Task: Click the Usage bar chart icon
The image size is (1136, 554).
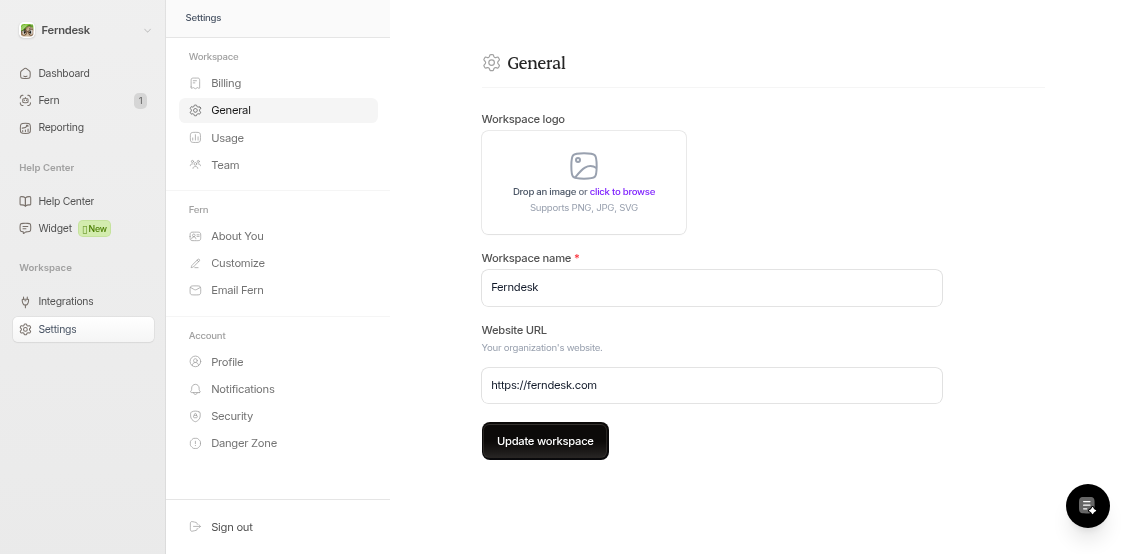Action: pos(195,138)
